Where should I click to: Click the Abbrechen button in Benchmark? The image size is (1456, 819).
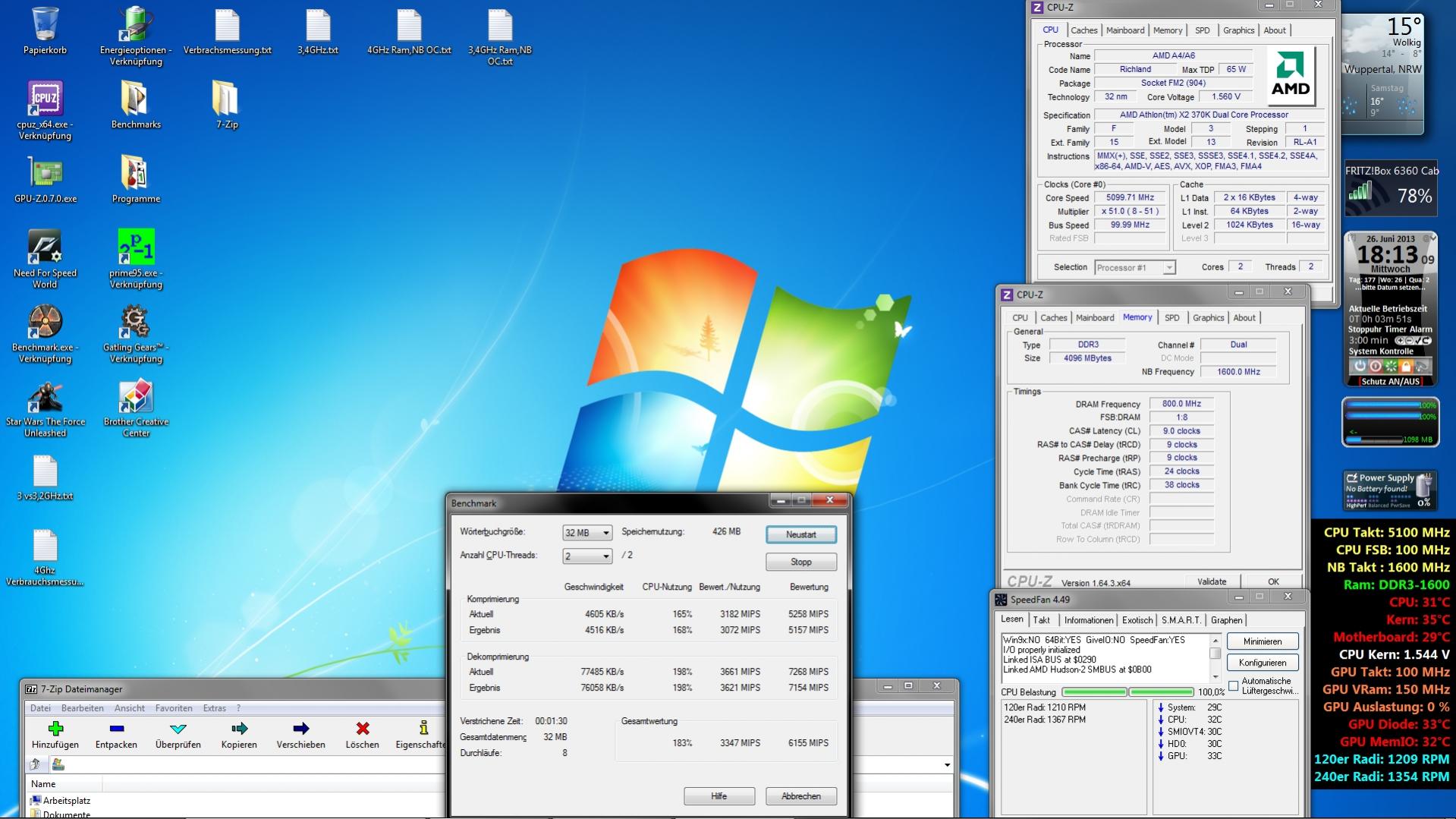point(801,796)
